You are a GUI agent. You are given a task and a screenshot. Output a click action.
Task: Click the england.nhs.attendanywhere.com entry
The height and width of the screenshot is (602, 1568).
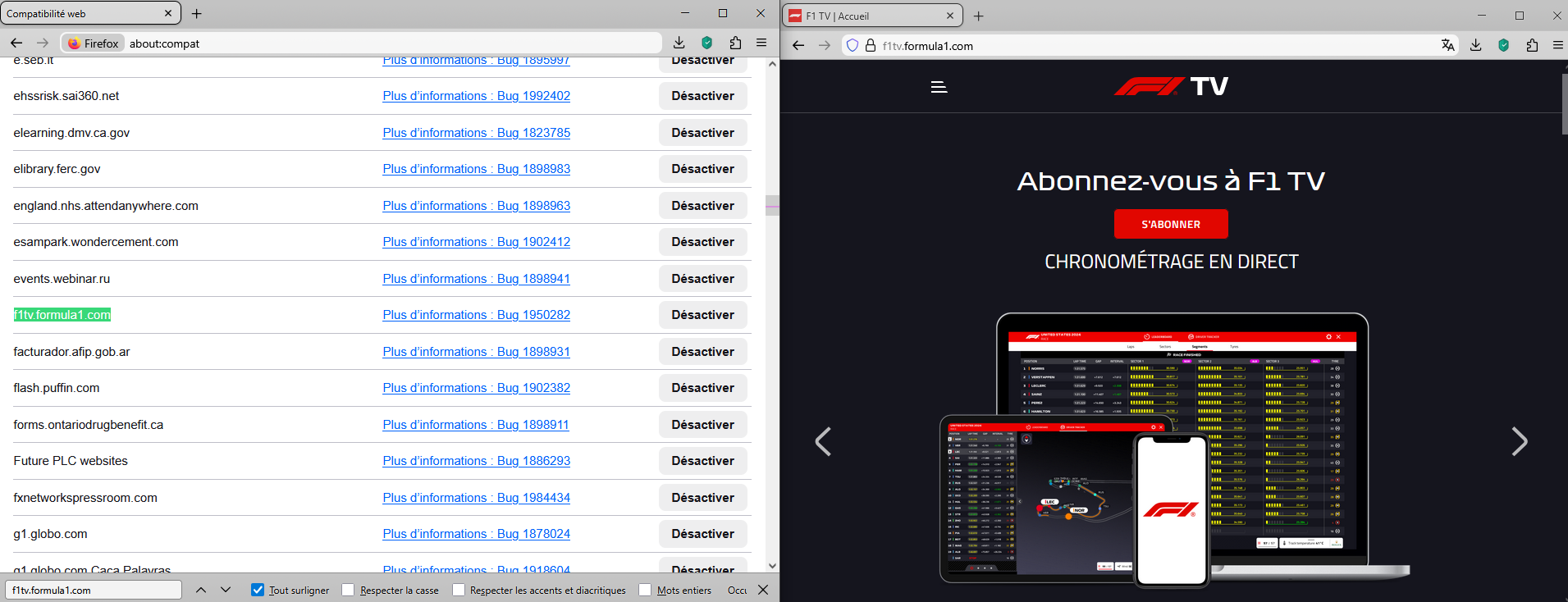coord(106,206)
